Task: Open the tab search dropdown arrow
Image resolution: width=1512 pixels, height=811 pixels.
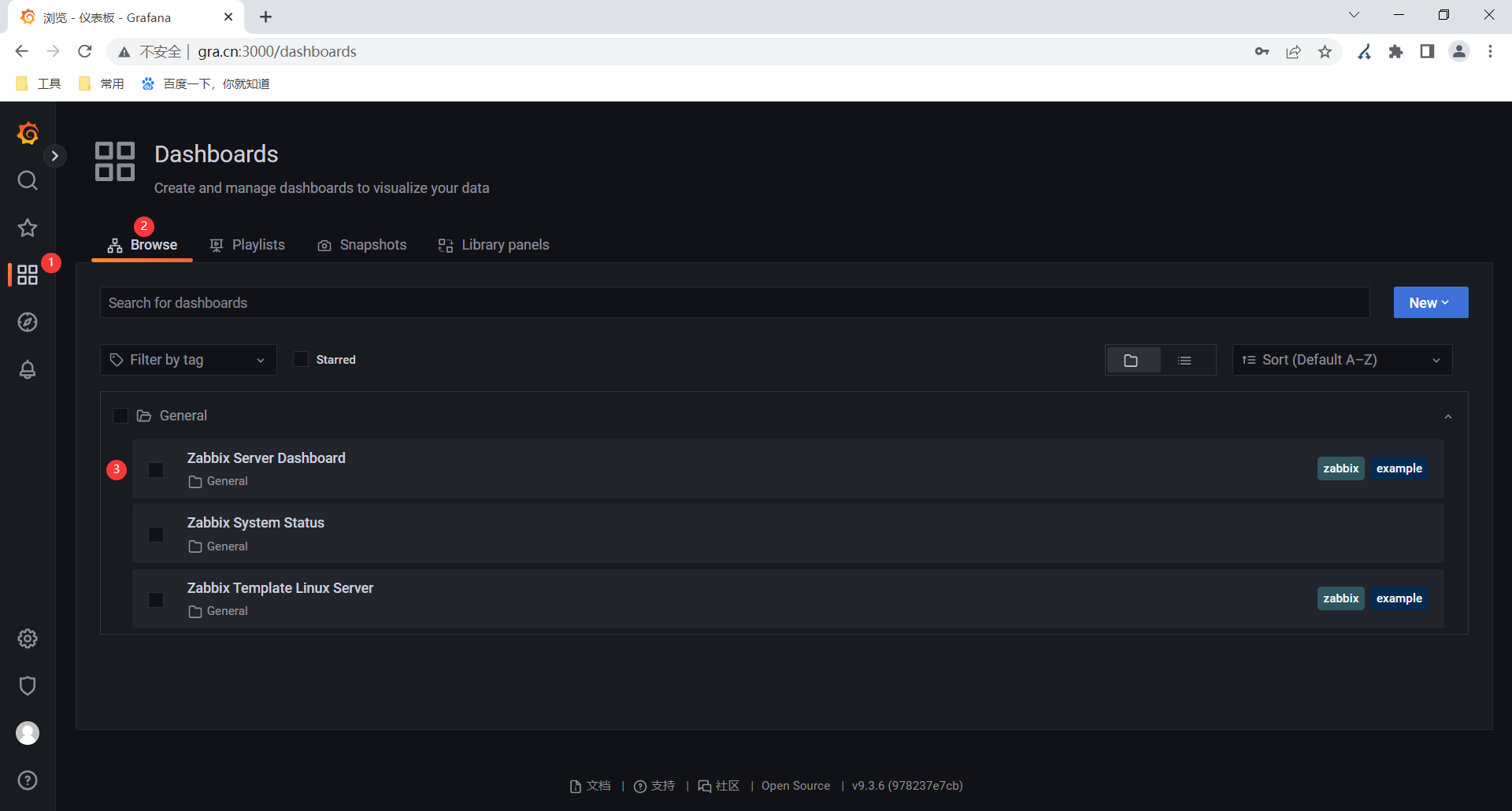Action: point(1354,14)
